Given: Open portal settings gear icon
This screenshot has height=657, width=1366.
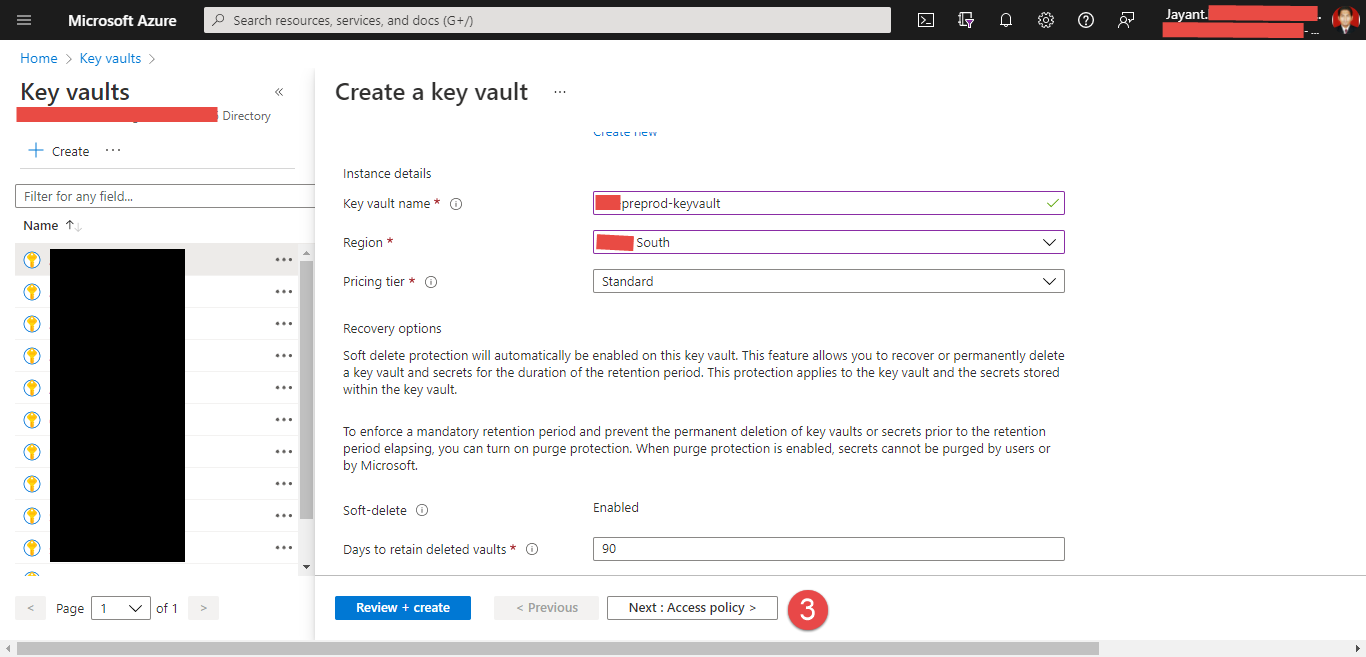Looking at the screenshot, I should coord(1046,20).
